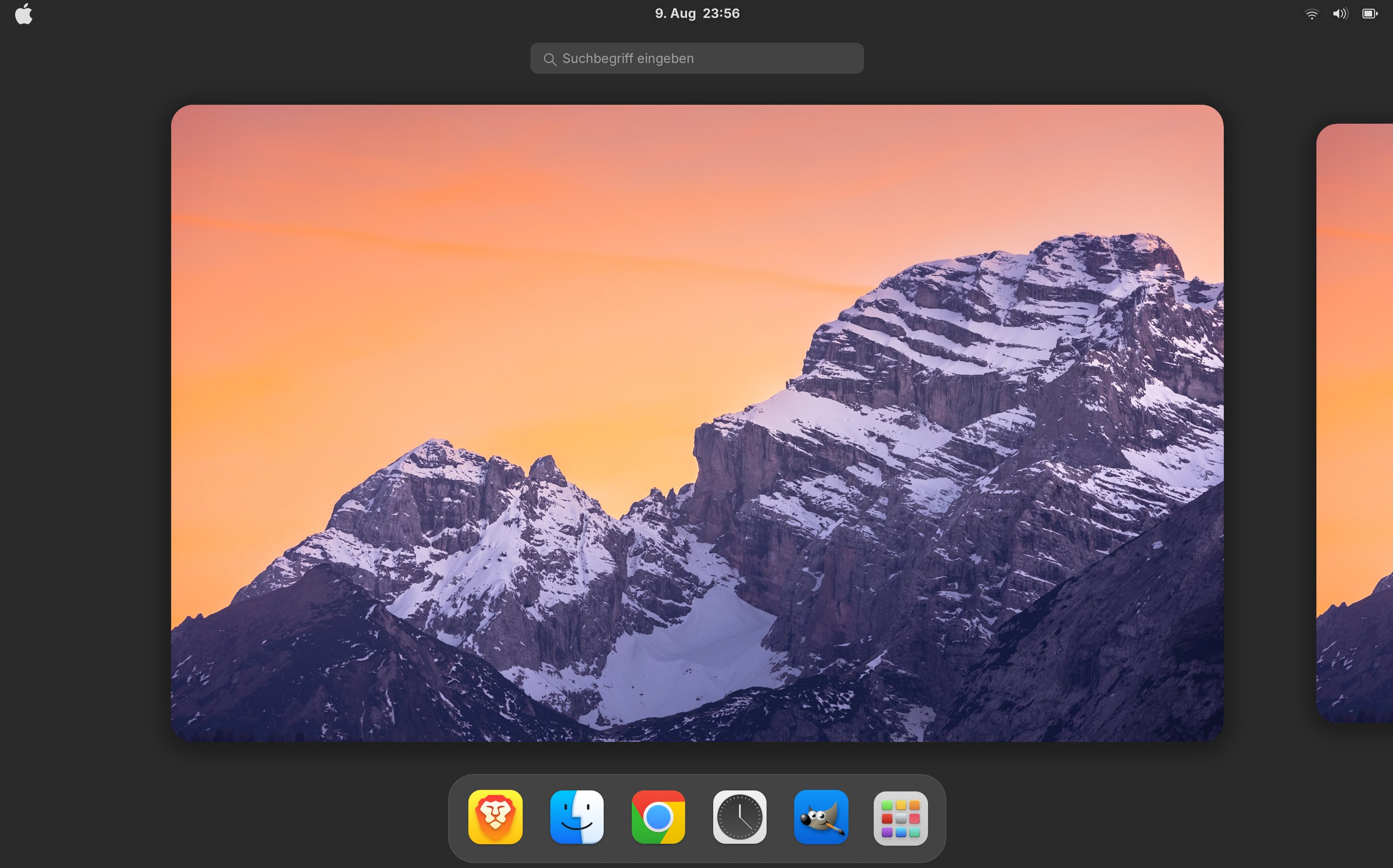Click the Apple logo activities button
The height and width of the screenshot is (868, 1393).
tap(24, 14)
